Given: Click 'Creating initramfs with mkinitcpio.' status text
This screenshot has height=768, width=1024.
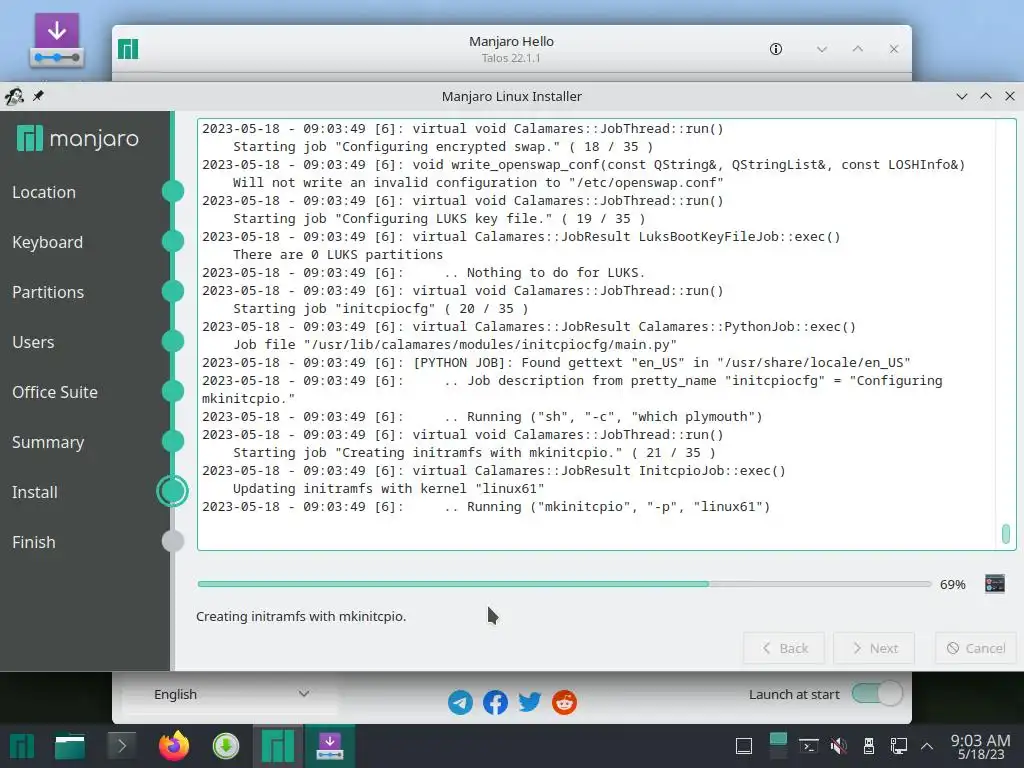Looking at the screenshot, I should pyautogui.click(x=301, y=616).
